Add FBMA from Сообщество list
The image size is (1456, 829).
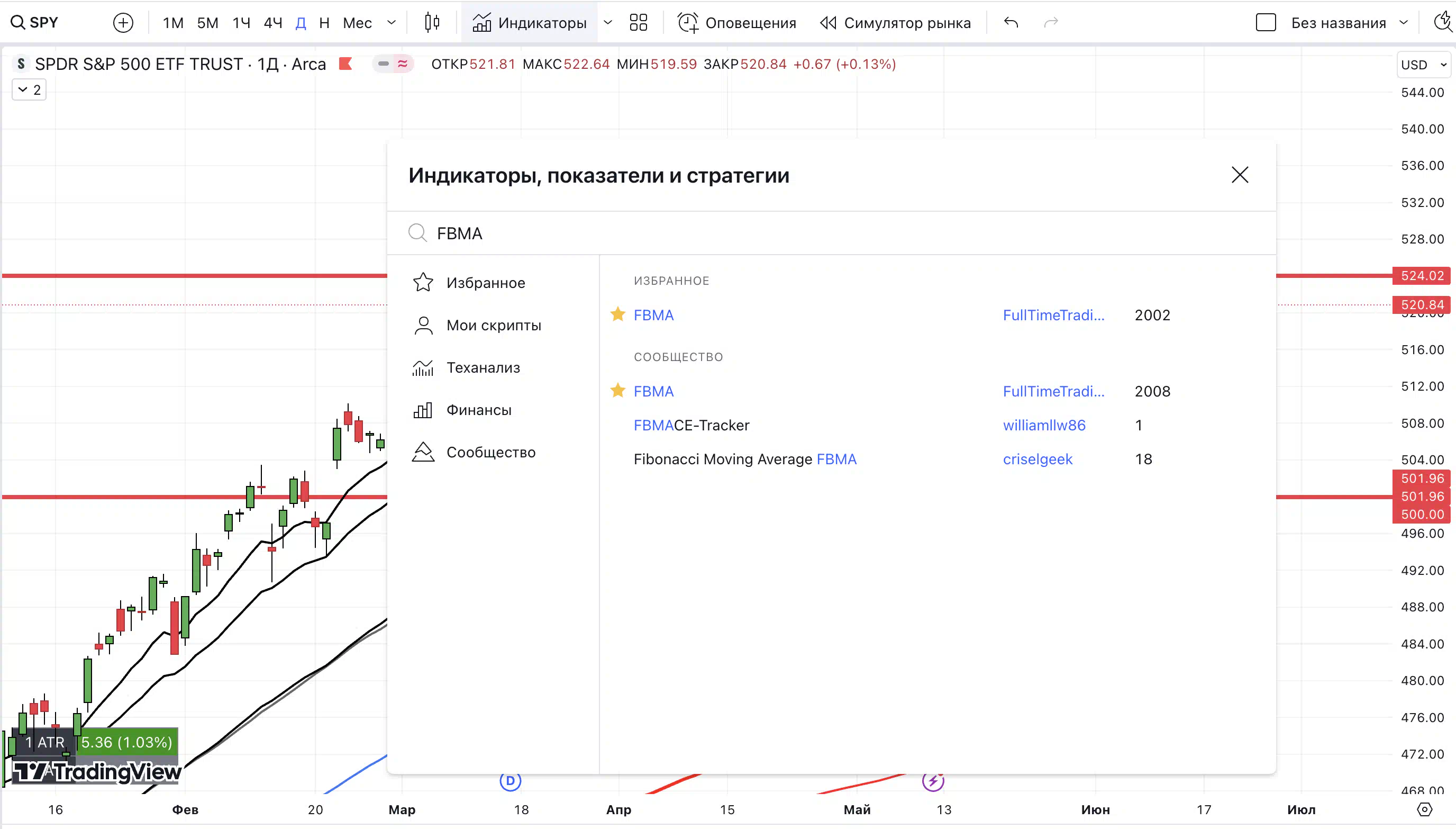(x=654, y=391)
